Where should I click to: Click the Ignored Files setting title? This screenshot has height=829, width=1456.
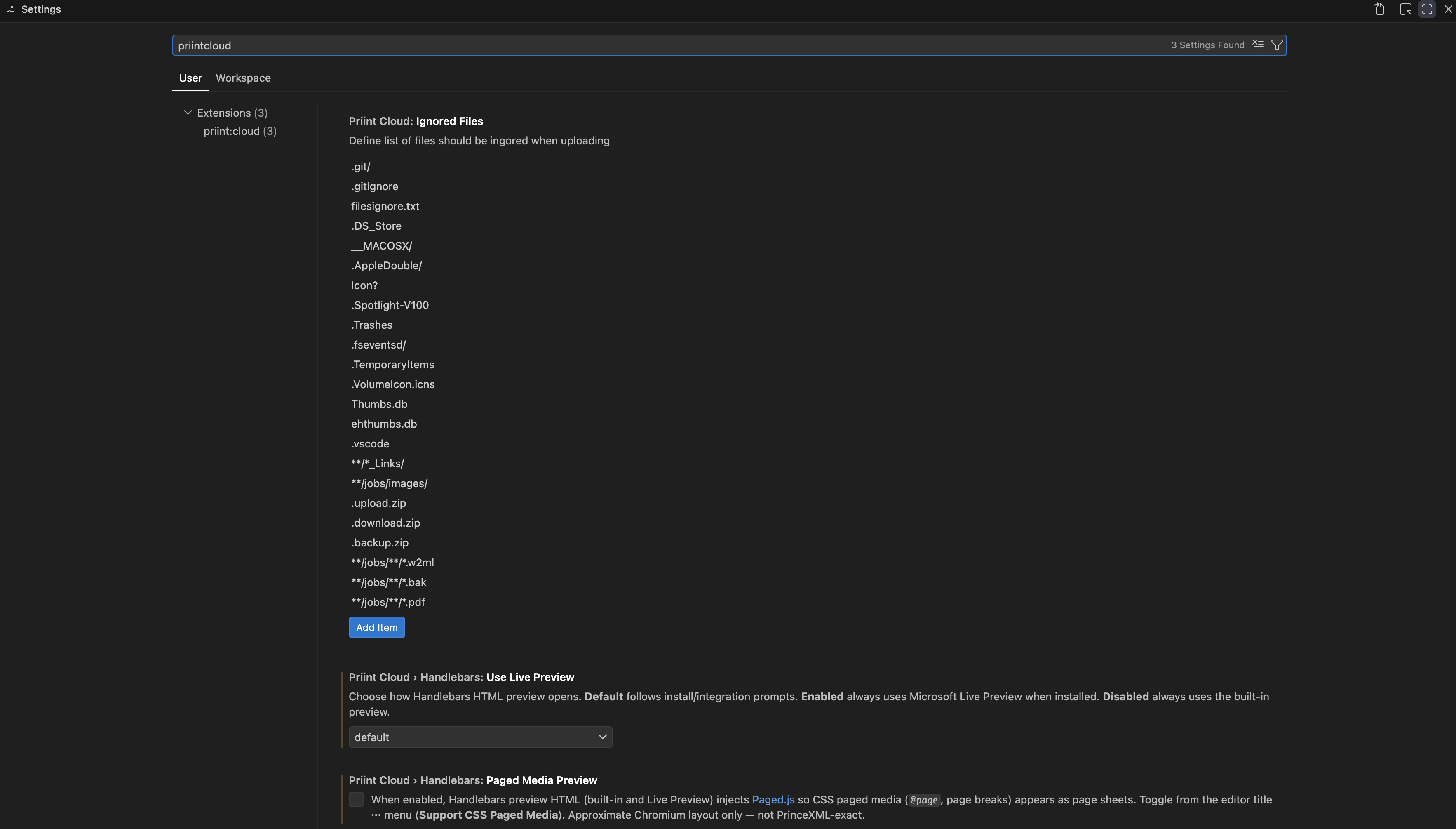coord(416,121)
